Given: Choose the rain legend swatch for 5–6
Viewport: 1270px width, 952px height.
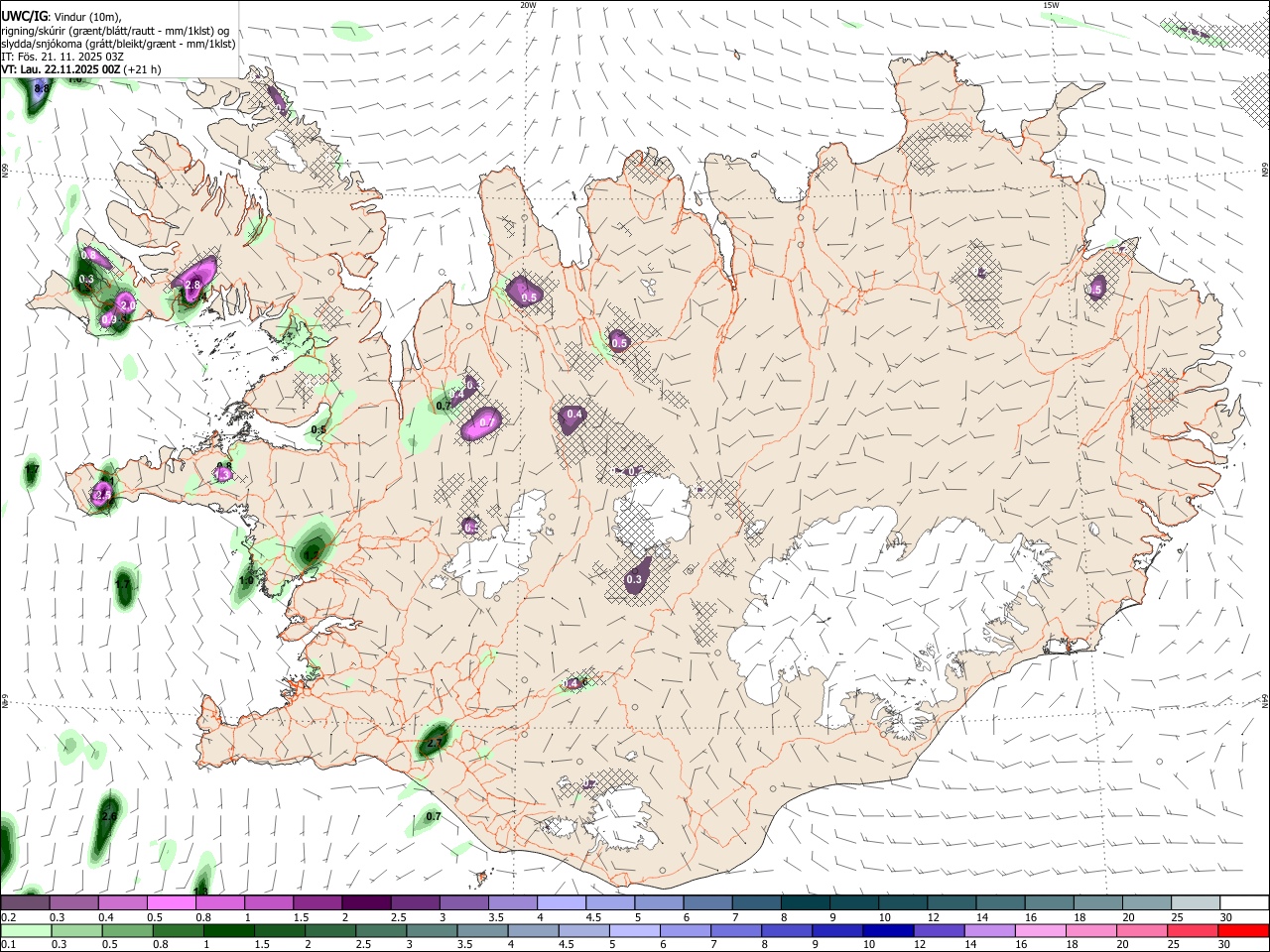Looking at the screenshot, I should click(635, 930).
